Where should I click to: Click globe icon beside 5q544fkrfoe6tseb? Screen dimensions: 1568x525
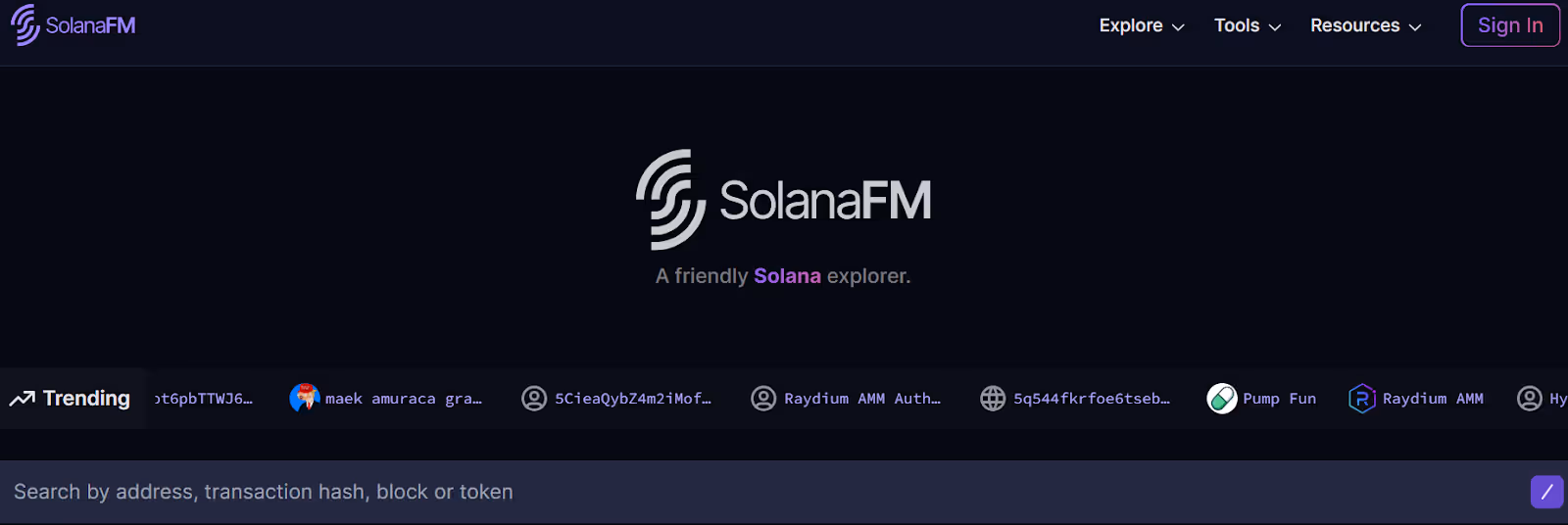click(993, 399)
